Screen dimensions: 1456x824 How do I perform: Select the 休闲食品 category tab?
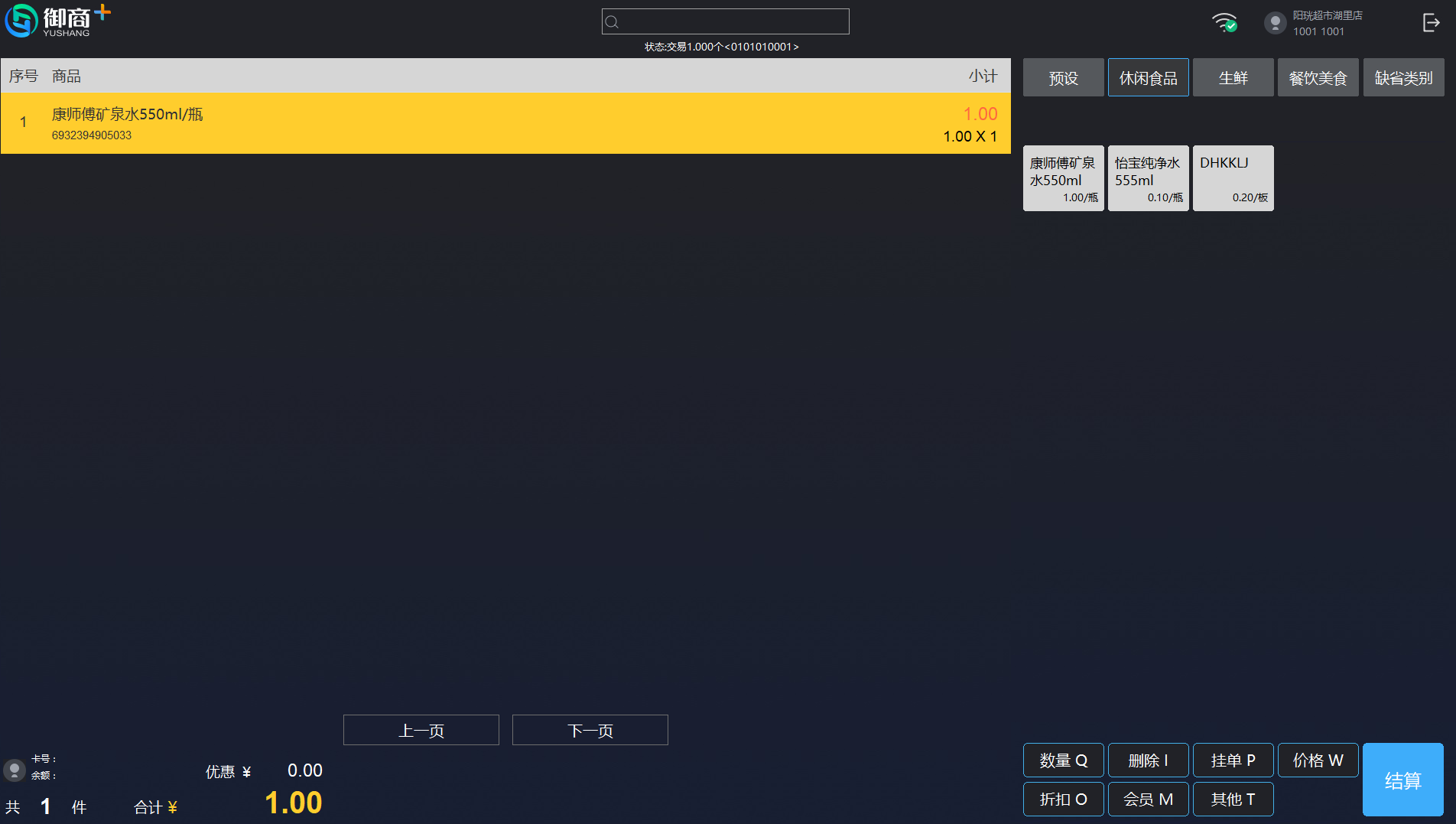(1148, 78)
